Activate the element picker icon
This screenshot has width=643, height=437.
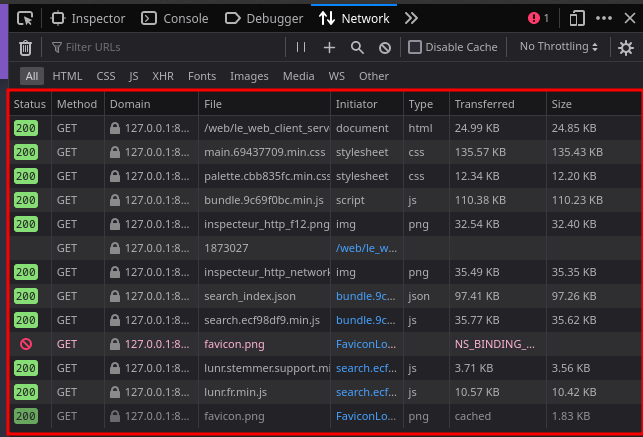click(25, 18)
